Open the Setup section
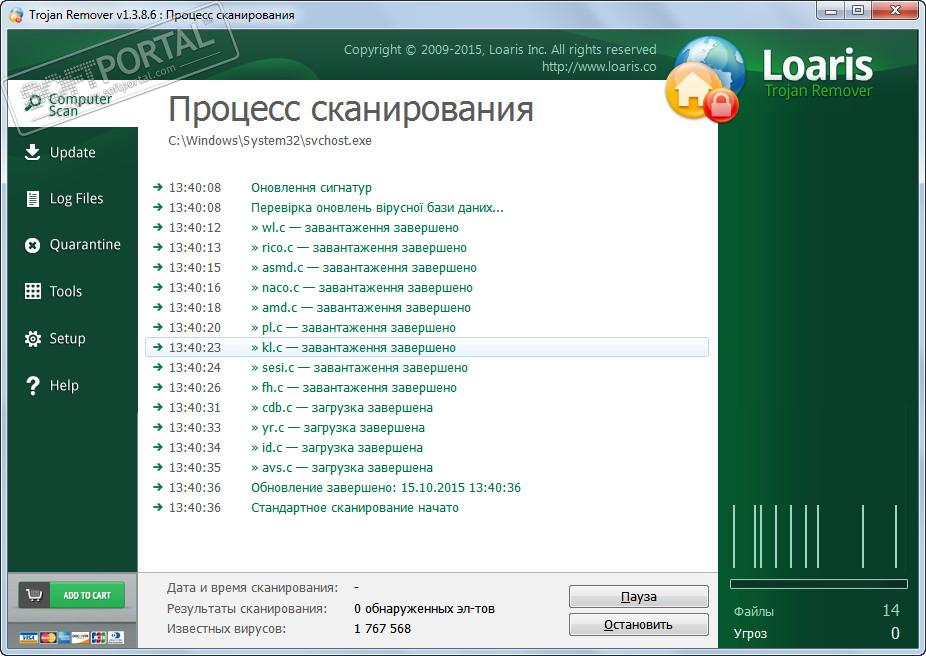The image size is (926, 656). (73, 338)
